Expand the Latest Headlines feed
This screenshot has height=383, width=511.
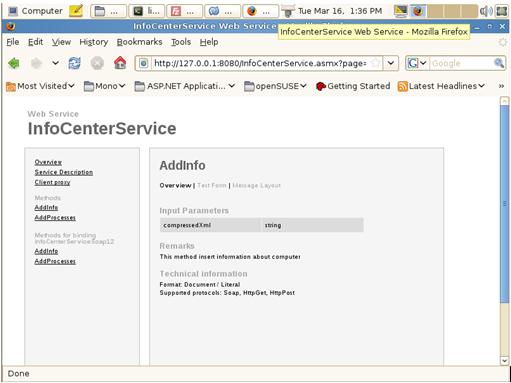point(441,86)
